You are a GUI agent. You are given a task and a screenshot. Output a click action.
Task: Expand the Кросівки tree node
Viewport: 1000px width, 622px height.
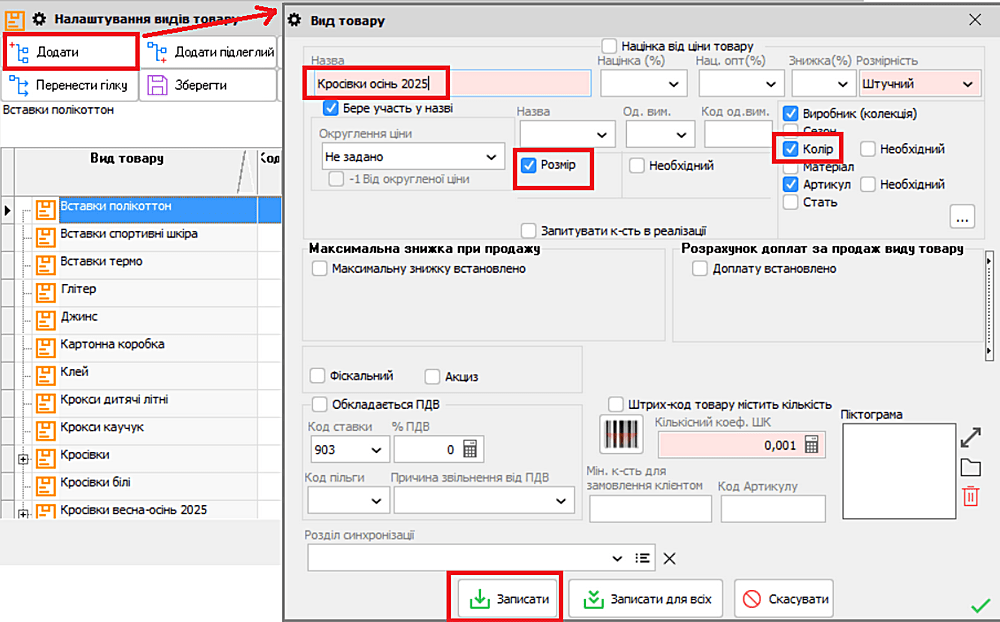[x=23, y=457]
